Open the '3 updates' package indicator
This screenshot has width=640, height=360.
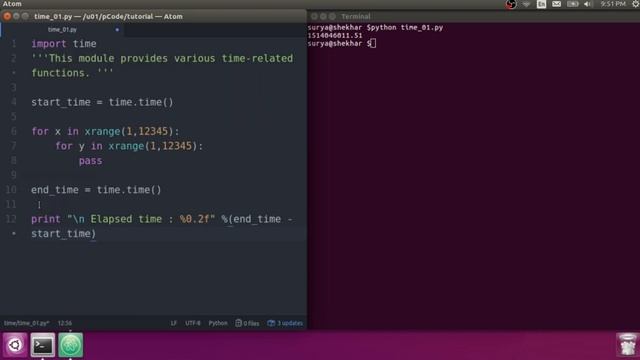coord(285,323)
